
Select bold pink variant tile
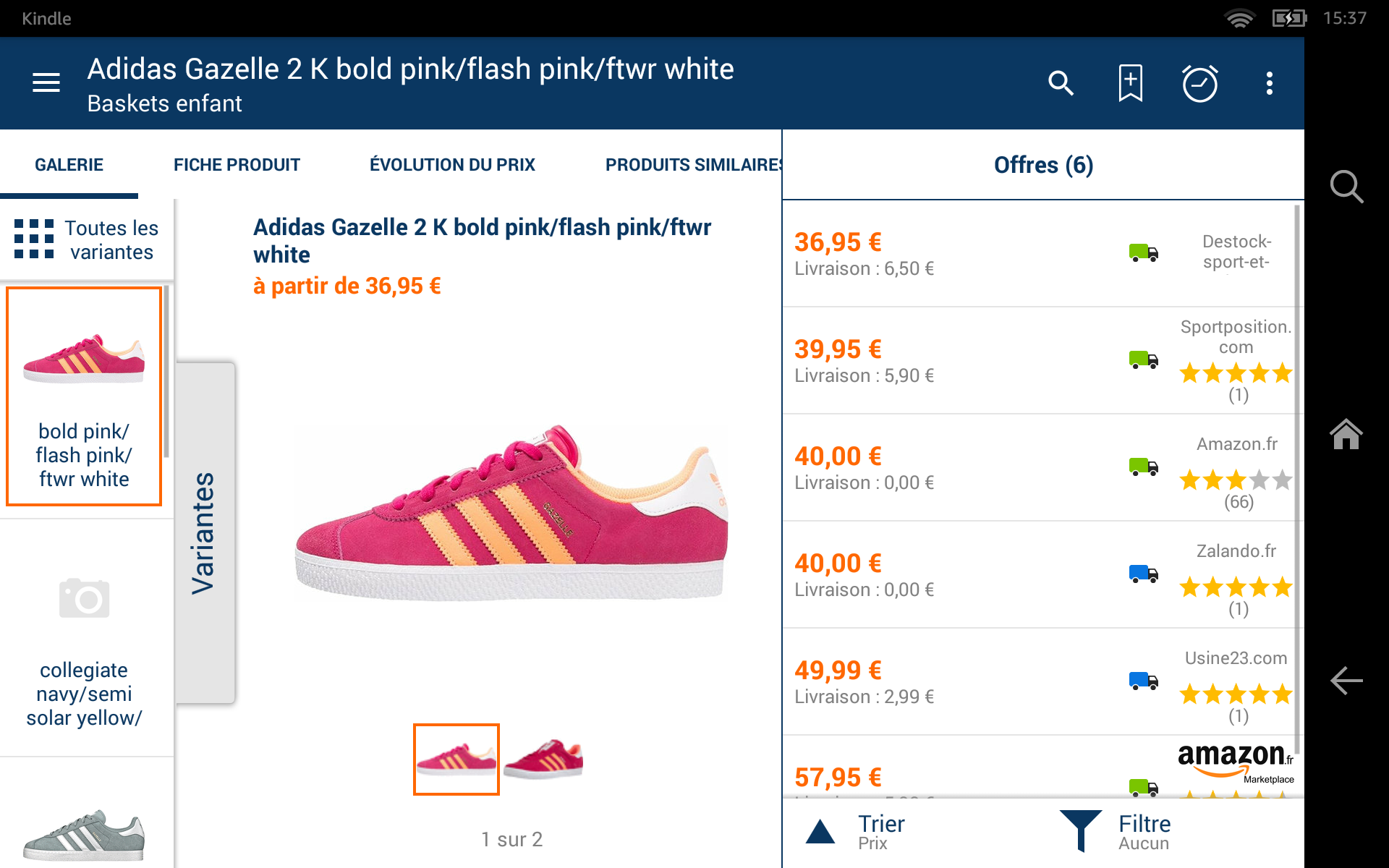click(84, 396)
